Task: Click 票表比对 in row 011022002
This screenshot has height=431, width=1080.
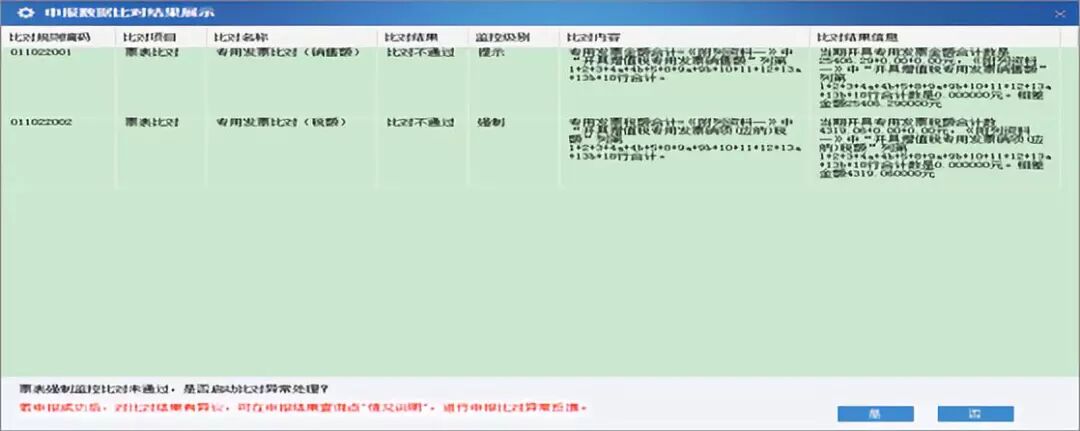Action: click(152, 122)
